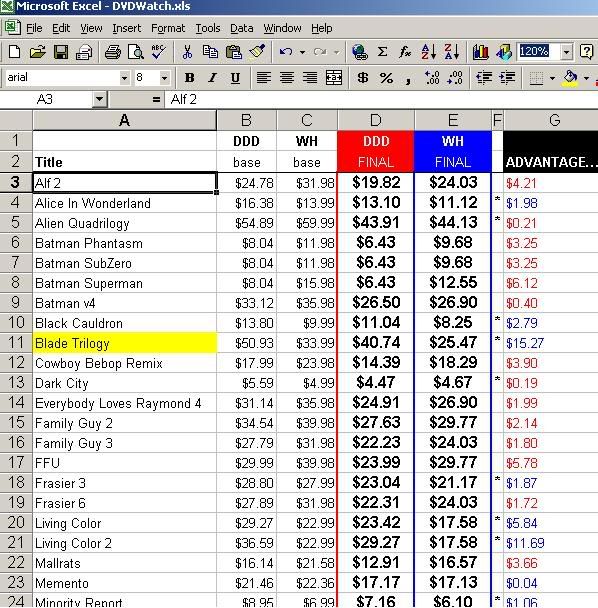Open the Data menu
This screenshot has height=608, width=598.
tap(242, 28)
